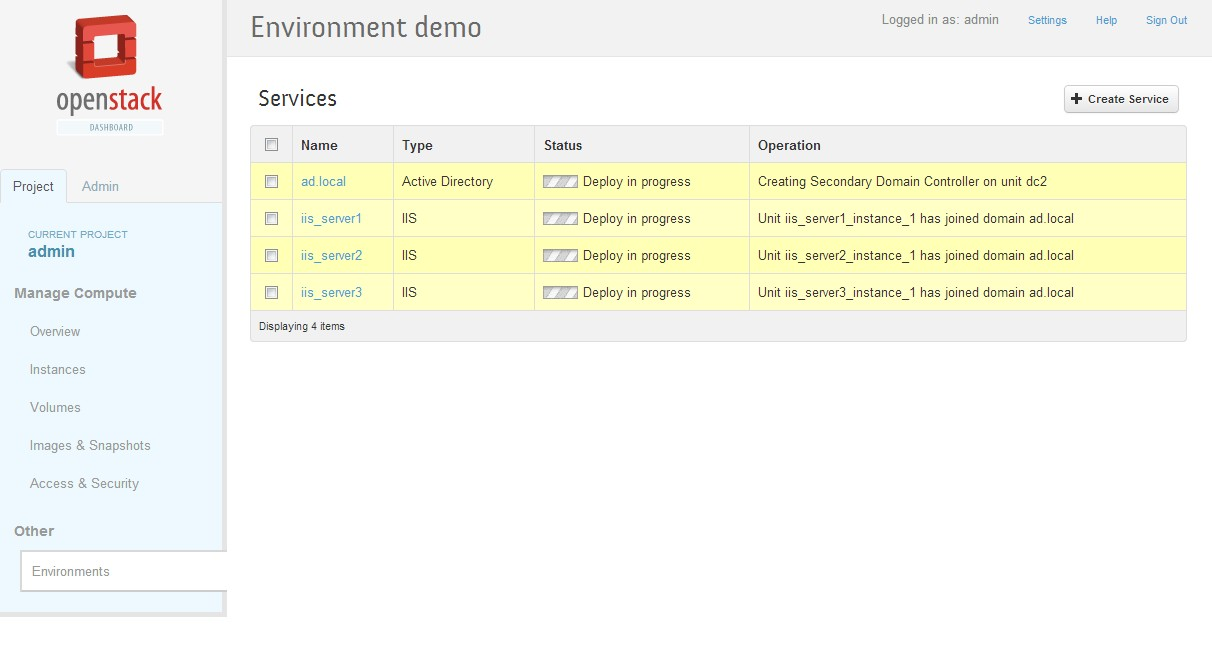Select the iis_server1 row checkbox
Viewport: 1228px width, 667px height.
(271, 219)
